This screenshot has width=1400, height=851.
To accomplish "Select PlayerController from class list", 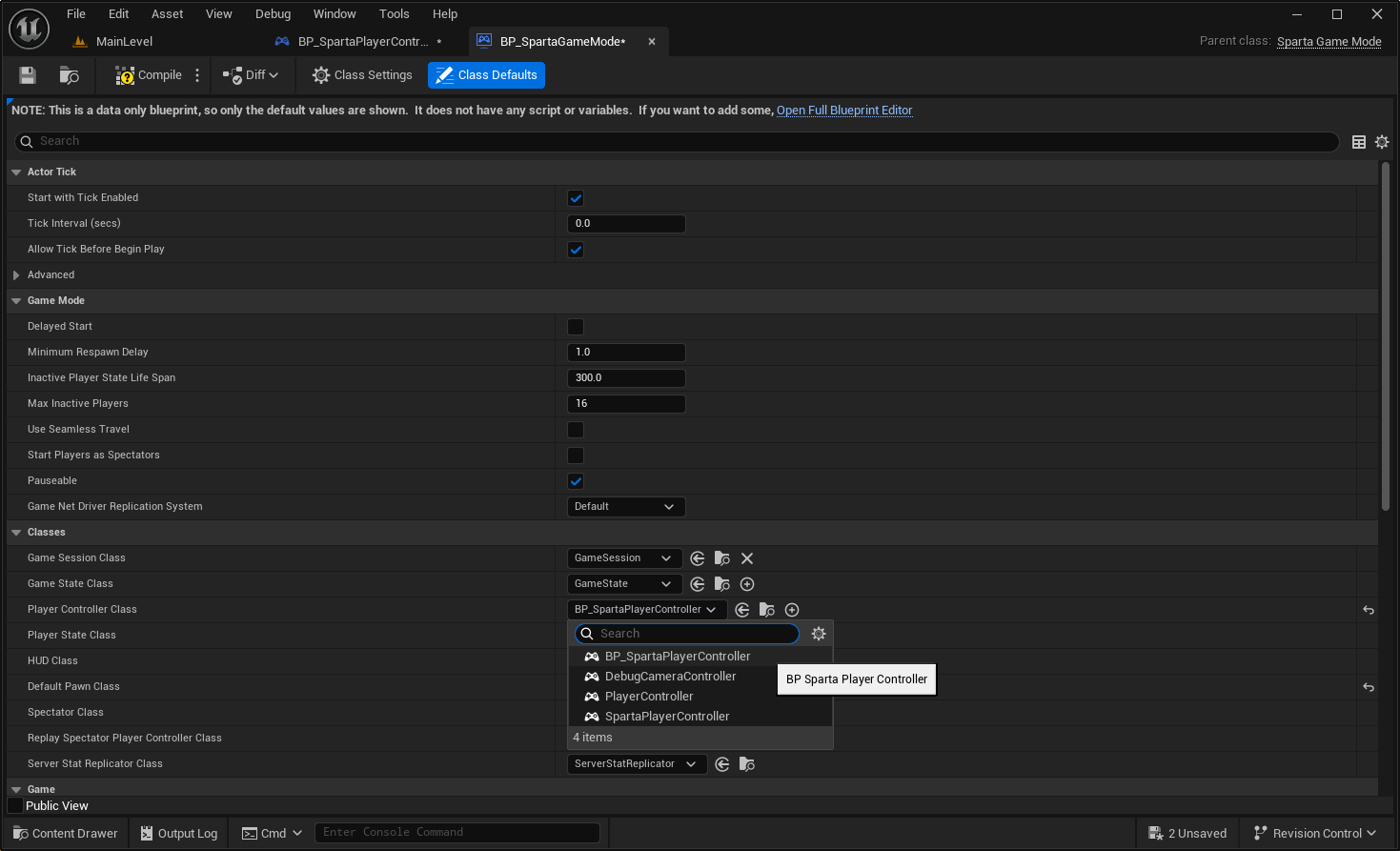I will (701, 697).
